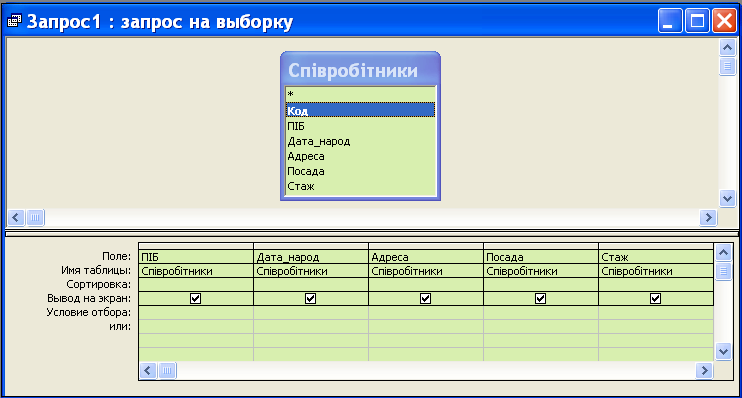Screen dimensions: 742x398
Task: Click down arrow of table pane vertical scrollbar
Action: 727,198
